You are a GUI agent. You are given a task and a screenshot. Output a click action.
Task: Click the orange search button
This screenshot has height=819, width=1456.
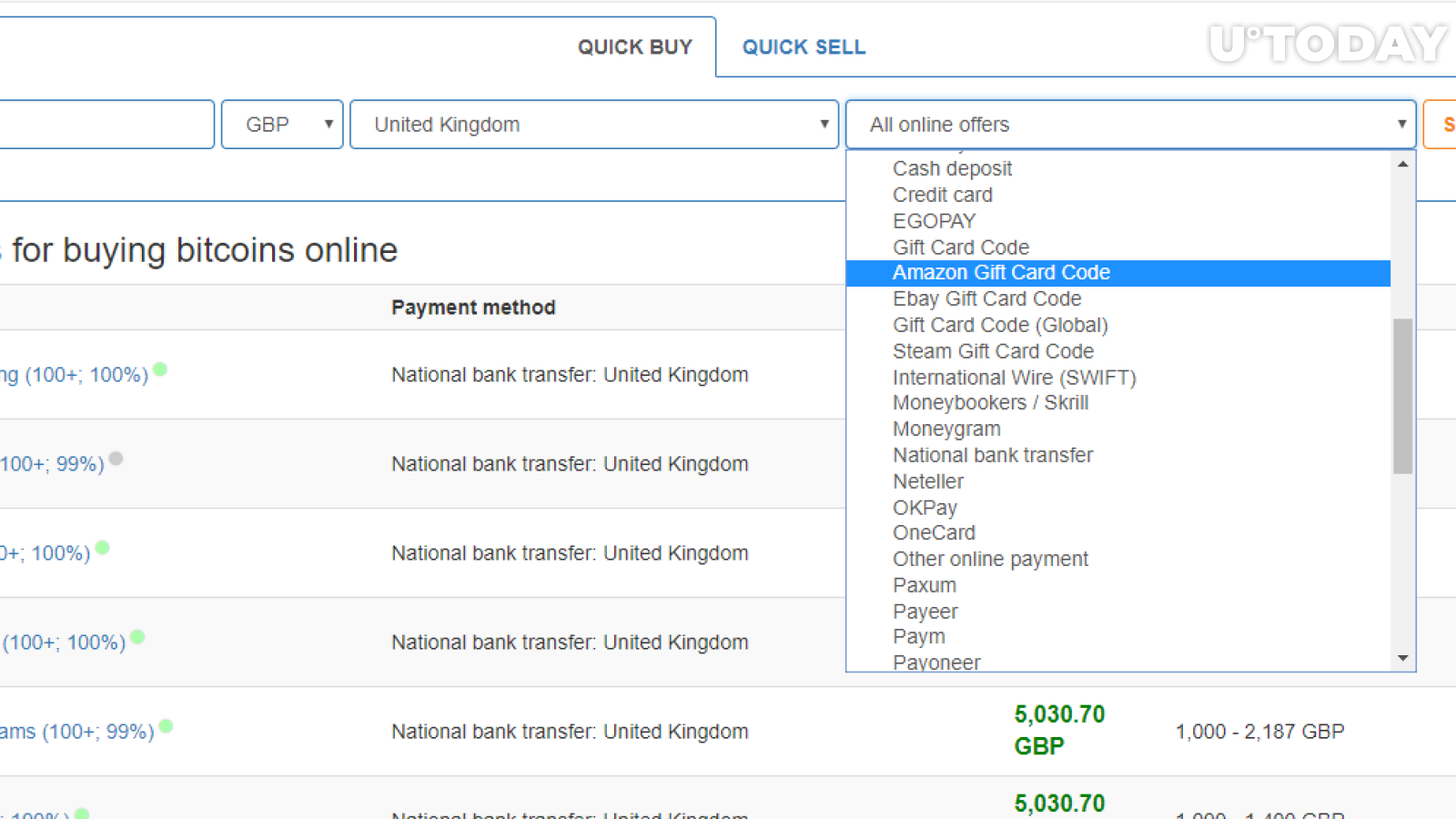tap(1440, 125)
